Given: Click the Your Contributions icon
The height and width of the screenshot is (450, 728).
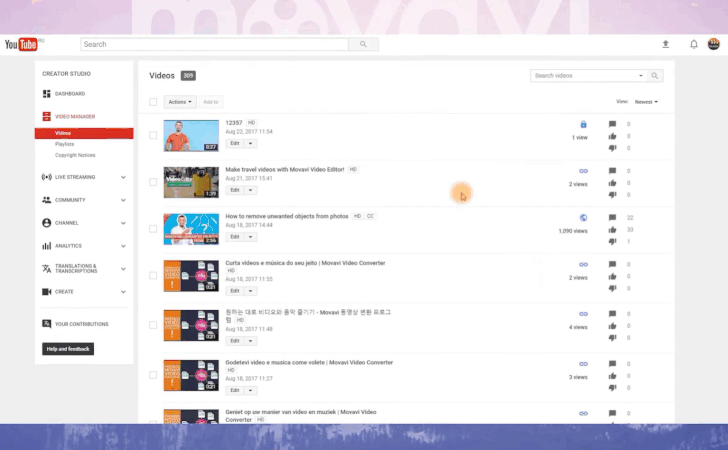Looking at the screenshot, I should [x=46, y=324].
